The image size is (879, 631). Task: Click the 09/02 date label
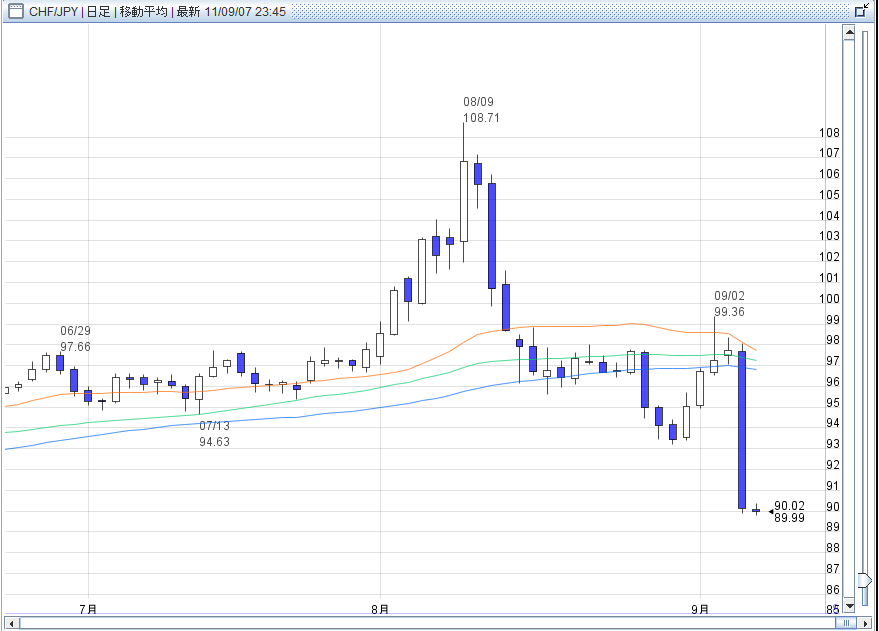(729, 295)
